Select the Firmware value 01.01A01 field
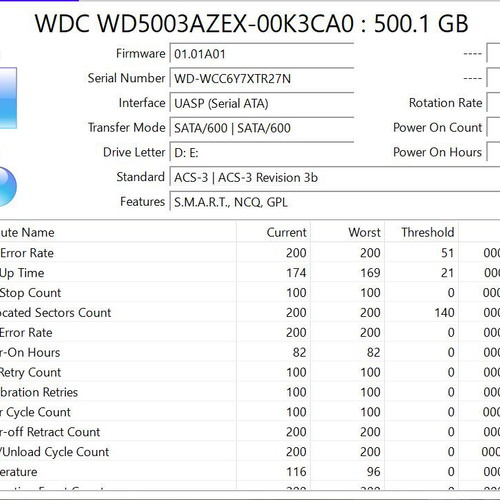500x500 pixels. 262,53
